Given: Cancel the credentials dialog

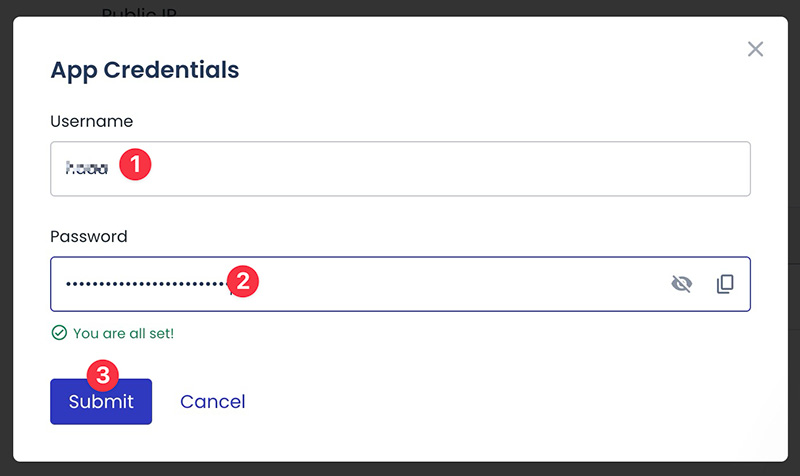Looking at the screenshot, I should coord(212,402).
